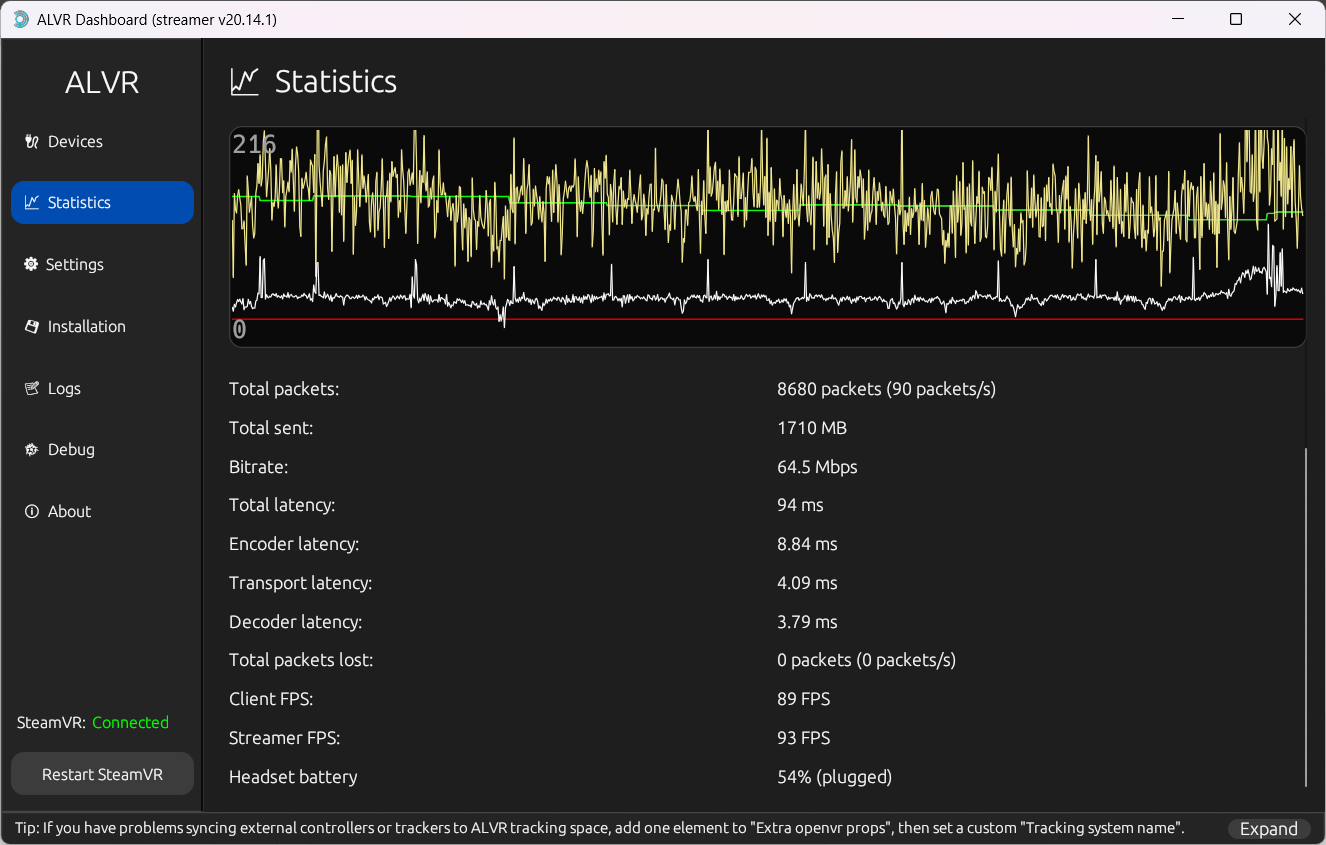The height and width of the screenshot is (845, 1326).
Task: Click the Installation icon in the sidebar
Action: [31, 327]
